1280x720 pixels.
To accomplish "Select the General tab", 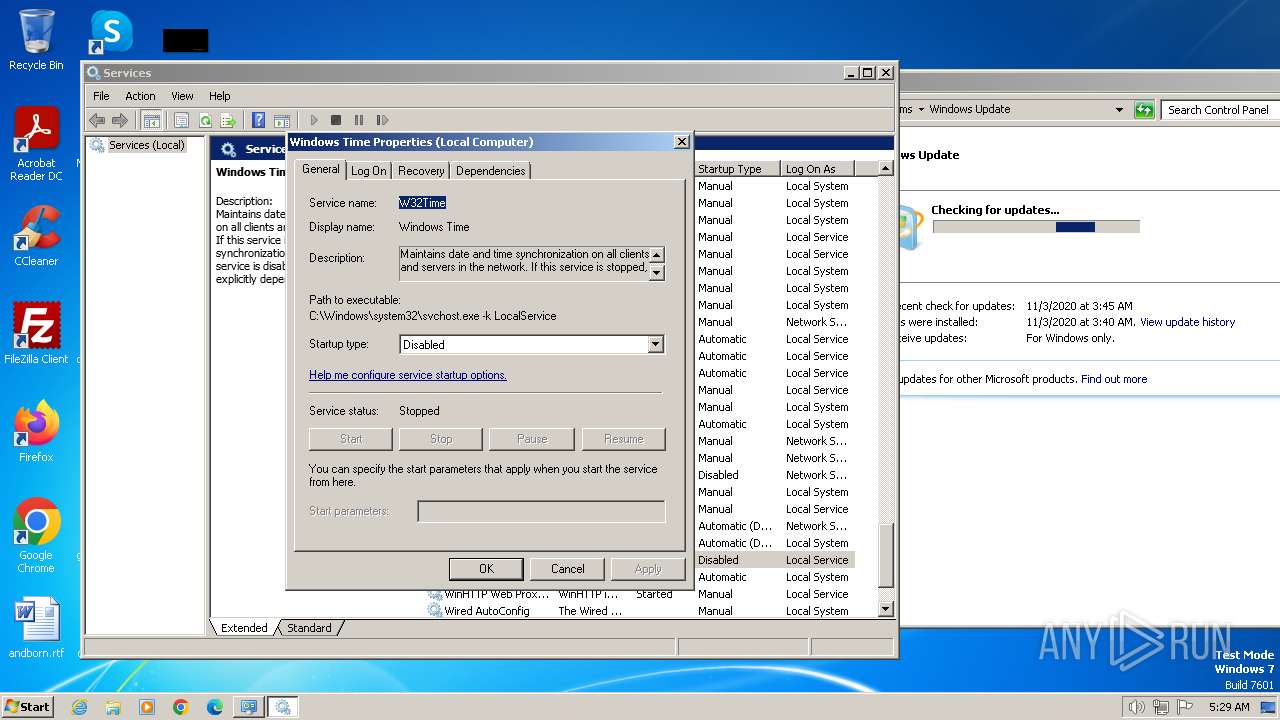I will point(321,169).
